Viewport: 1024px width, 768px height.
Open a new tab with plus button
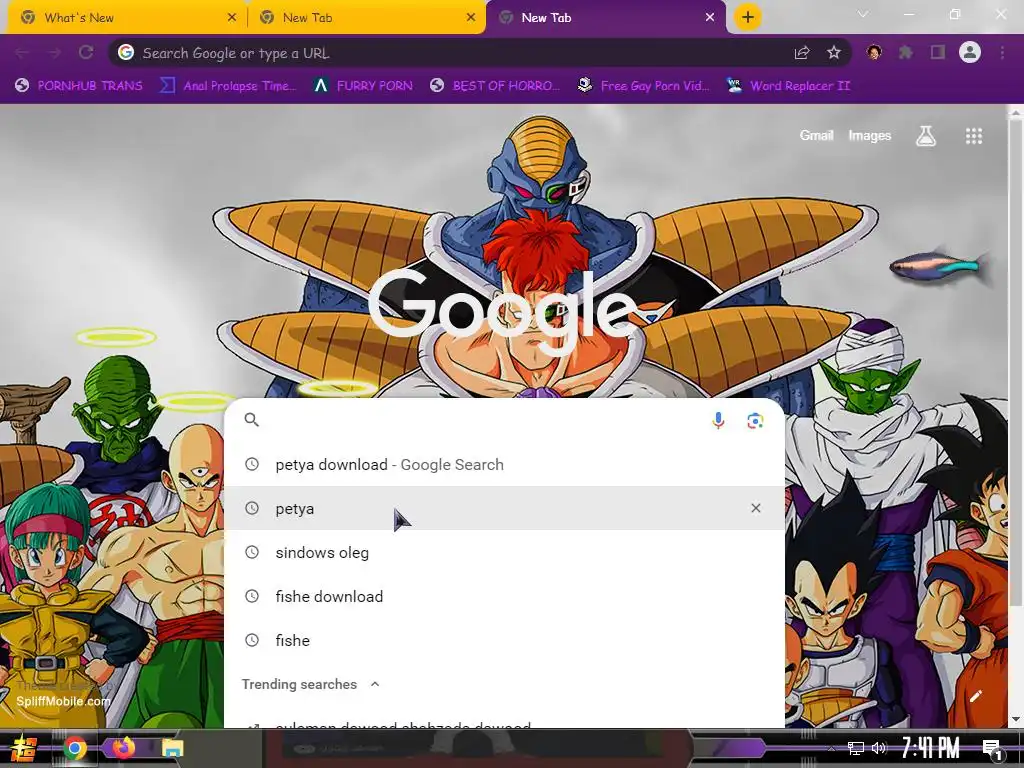coord(748,17)
